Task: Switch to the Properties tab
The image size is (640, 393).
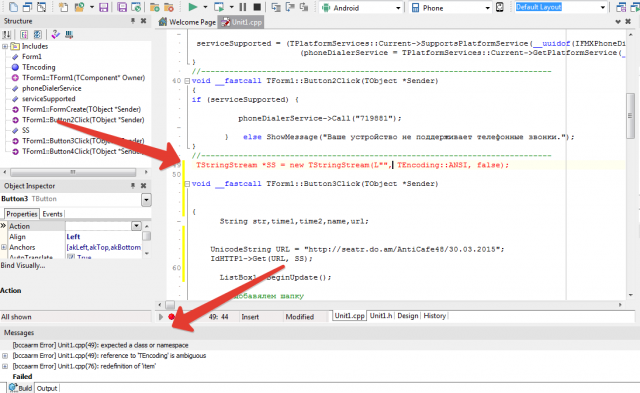Action: point(22,214)
